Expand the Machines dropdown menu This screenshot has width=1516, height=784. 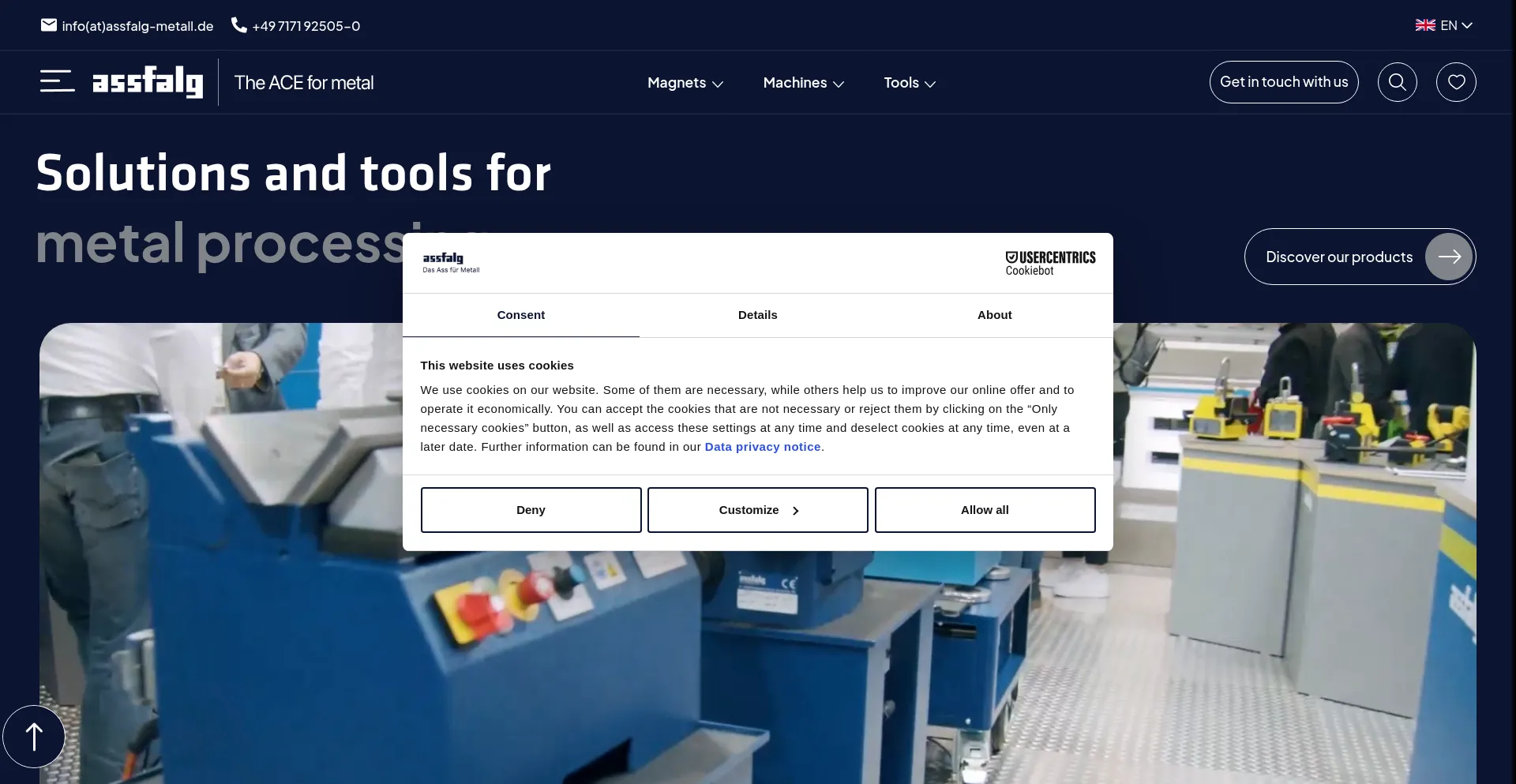pyautogui.click(x=803, y=83)
